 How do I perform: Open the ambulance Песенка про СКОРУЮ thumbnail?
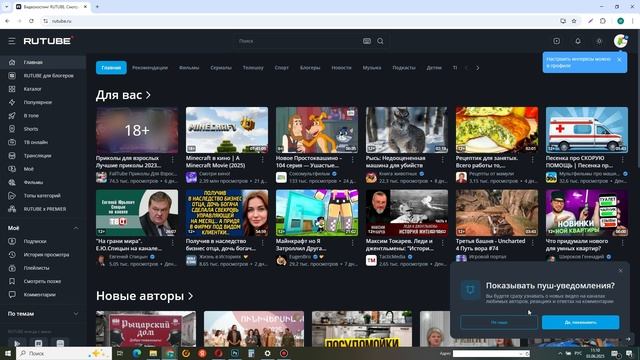click(587, 130)
